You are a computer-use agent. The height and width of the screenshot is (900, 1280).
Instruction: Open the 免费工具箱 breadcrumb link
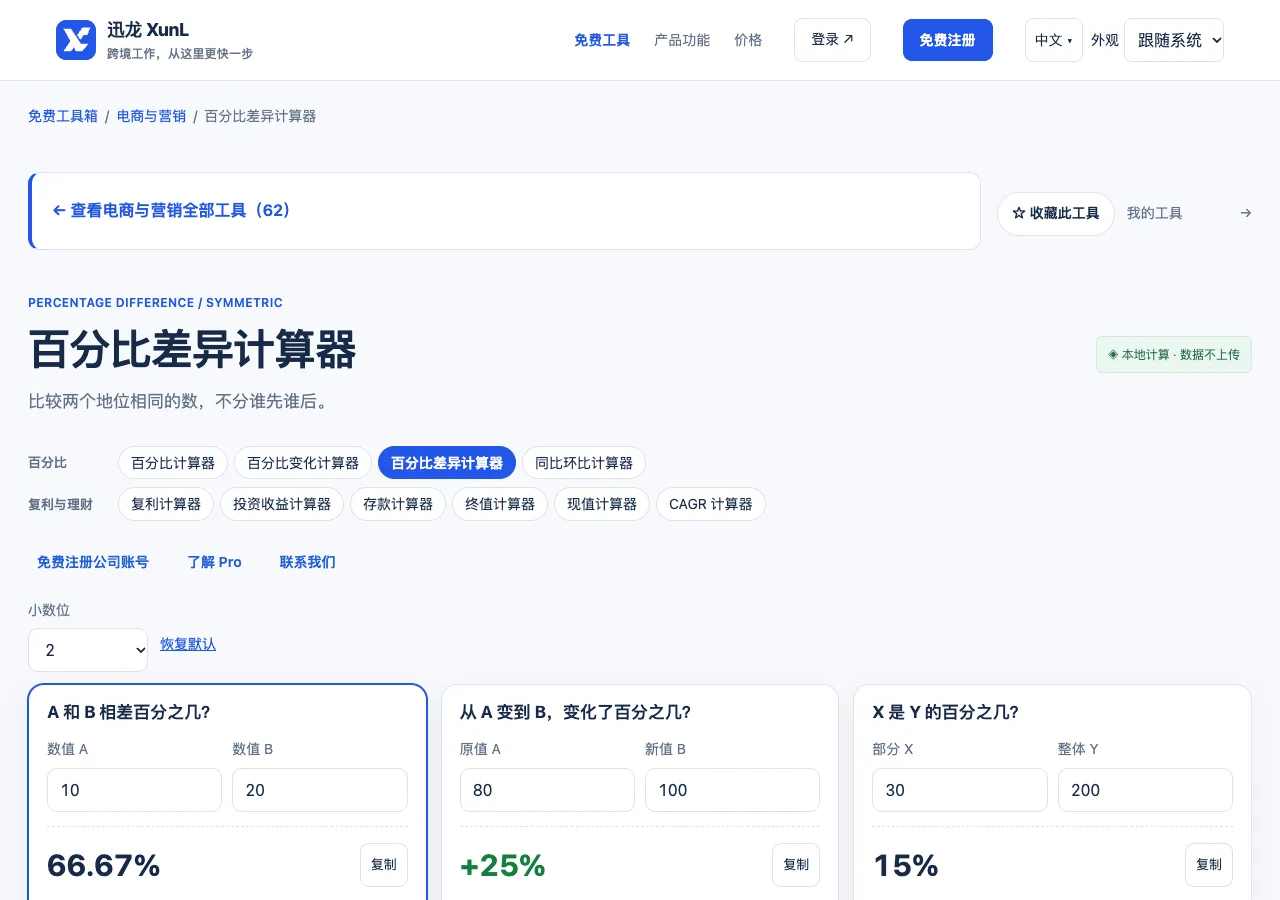click(x=63, y=116)
